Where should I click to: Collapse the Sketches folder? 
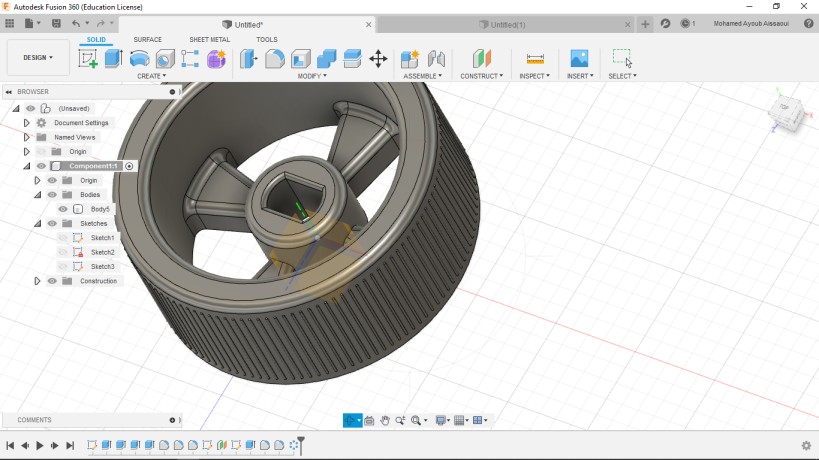[37, 223]
